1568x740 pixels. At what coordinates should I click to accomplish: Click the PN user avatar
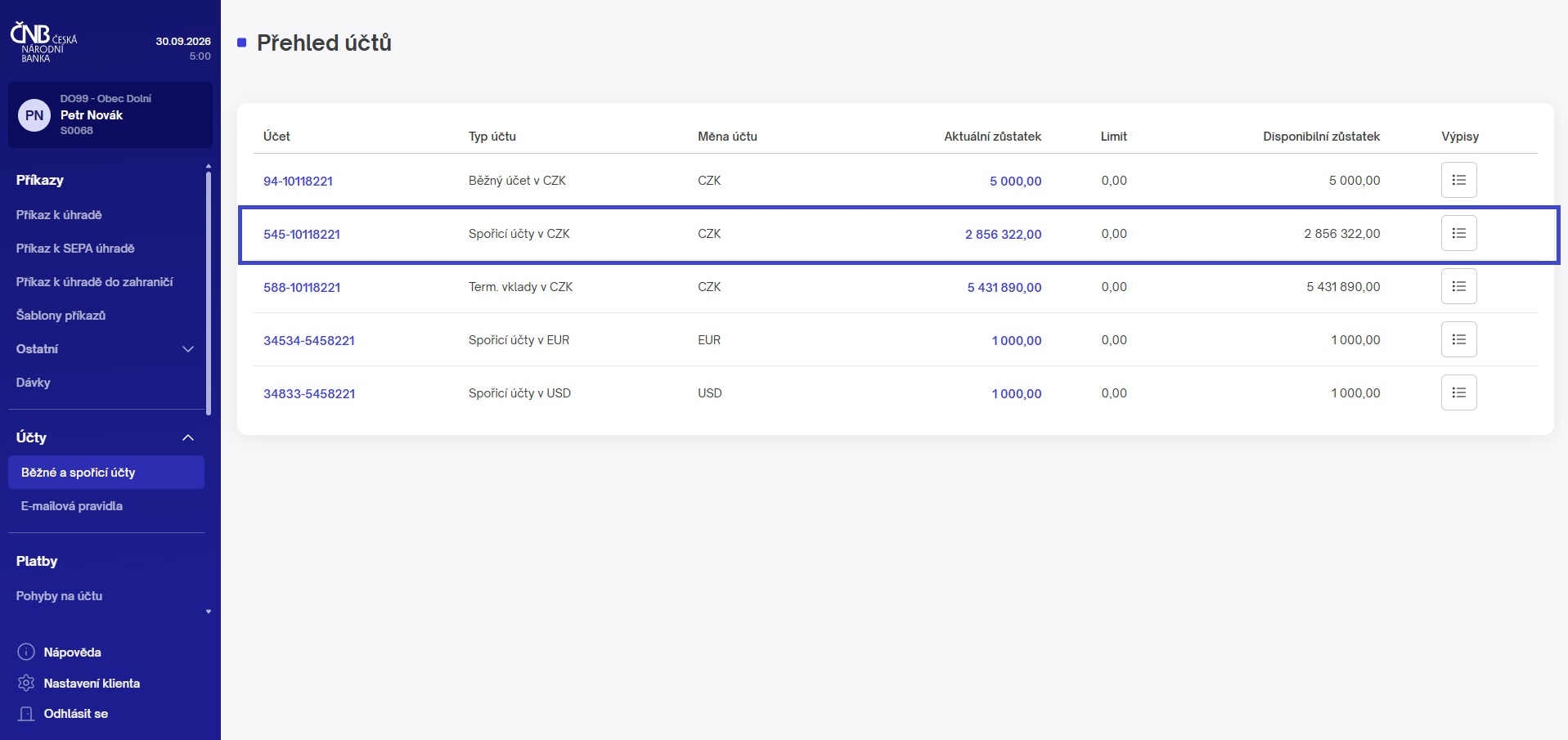pyautogui.click(x=34, y=115)
